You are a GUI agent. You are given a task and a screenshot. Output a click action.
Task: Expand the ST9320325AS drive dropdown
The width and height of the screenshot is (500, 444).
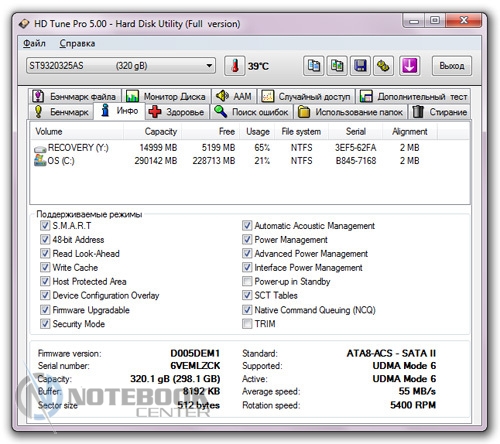(x=121, y=66)
